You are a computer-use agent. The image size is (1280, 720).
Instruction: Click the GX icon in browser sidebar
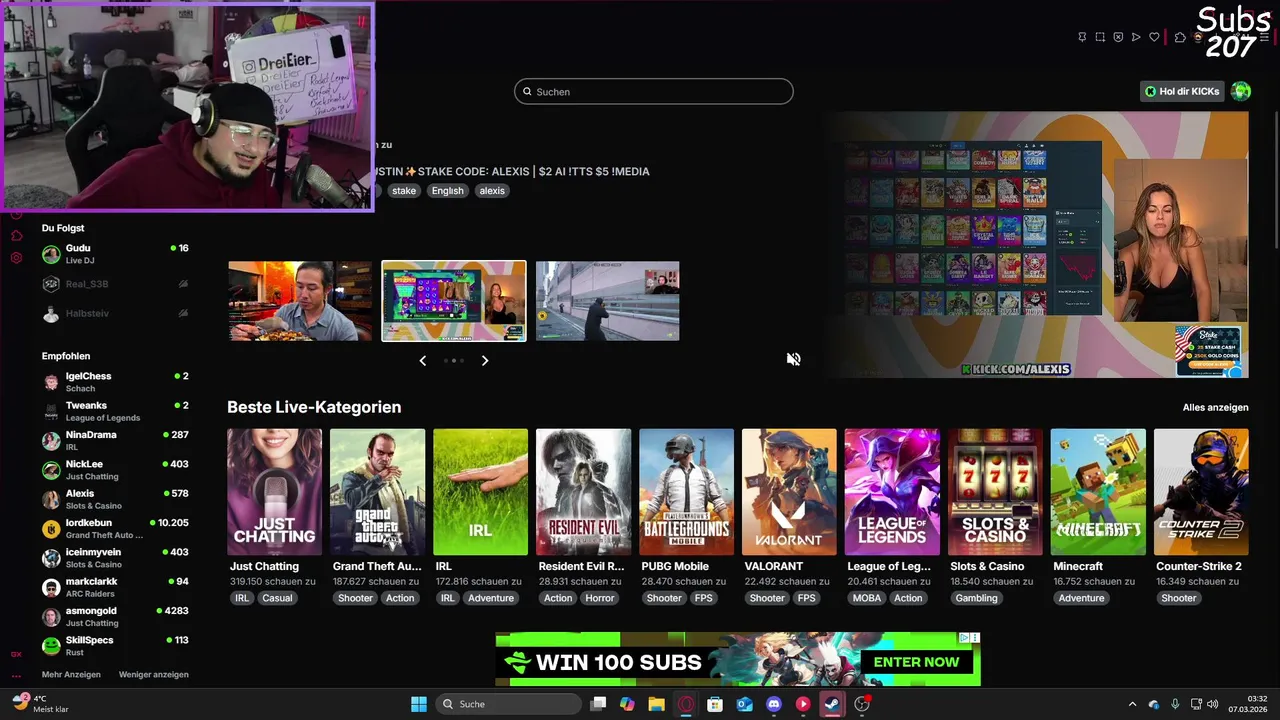tap(16, 654)
